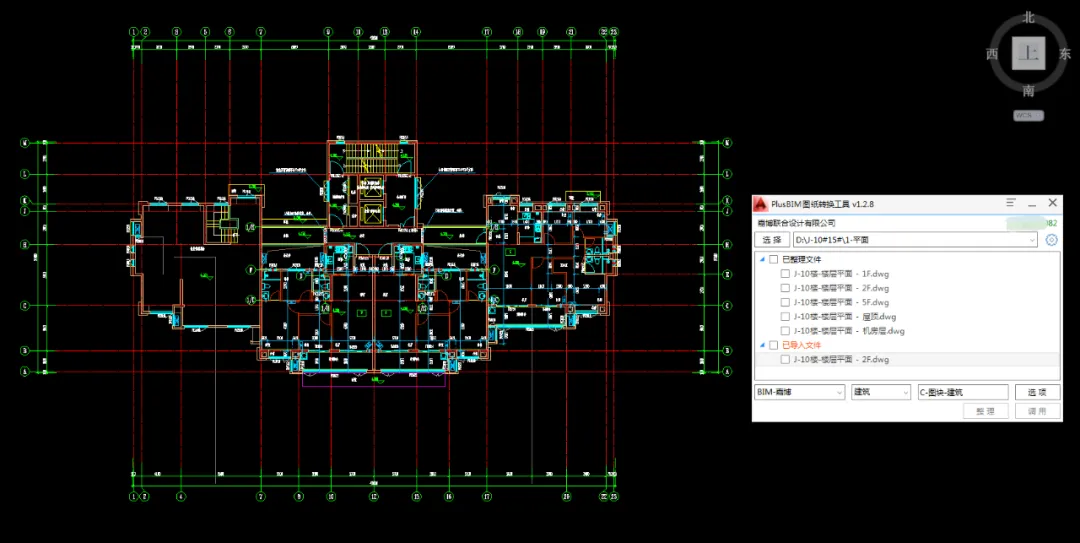1080x543 pixels.
Task: Click the orange 已导入文件 group label
Action: pyautogui.click(x=802, y=345)
